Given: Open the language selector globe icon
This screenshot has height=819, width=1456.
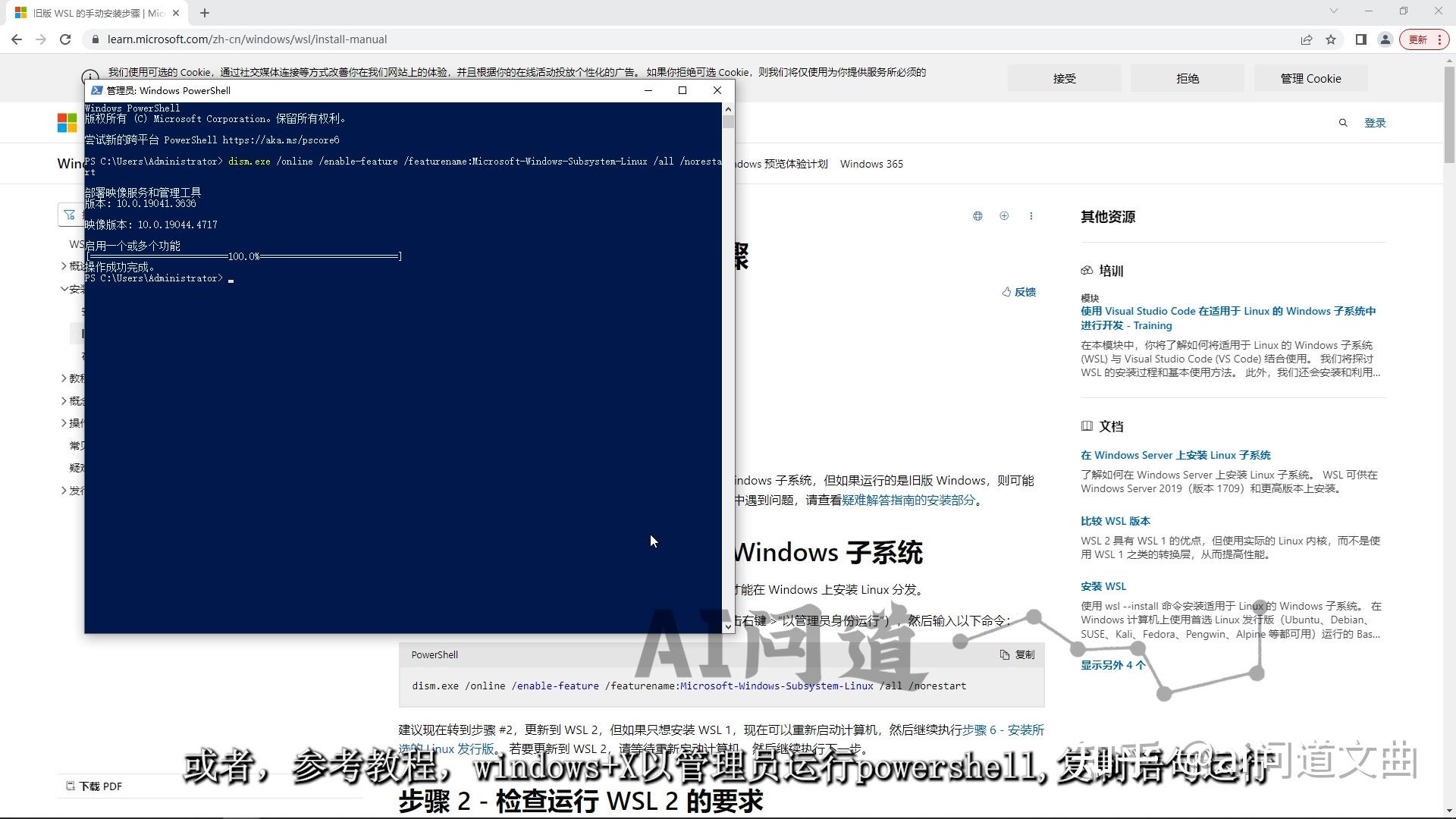Looking at the screenshot, I should click(x=977, y=215).
